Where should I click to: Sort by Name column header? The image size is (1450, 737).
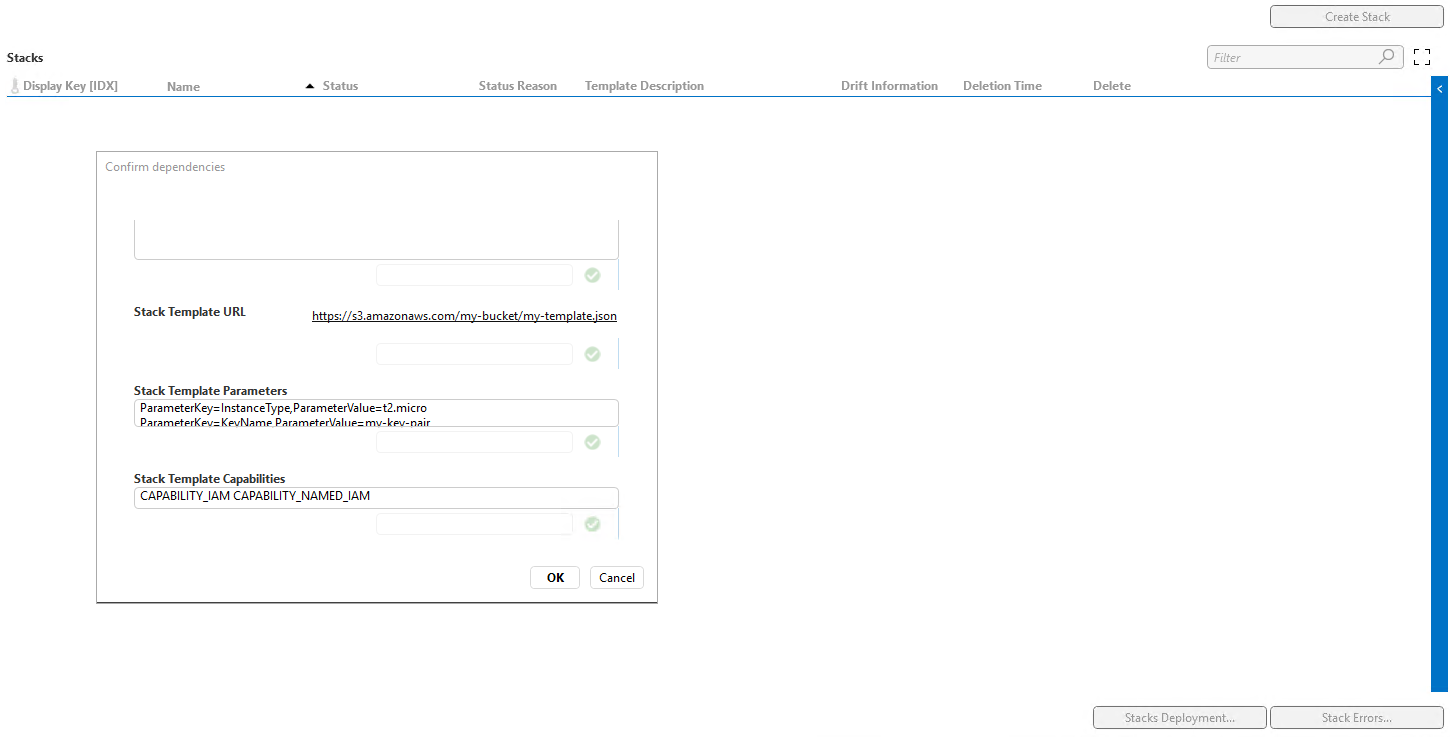click(183, 87)
